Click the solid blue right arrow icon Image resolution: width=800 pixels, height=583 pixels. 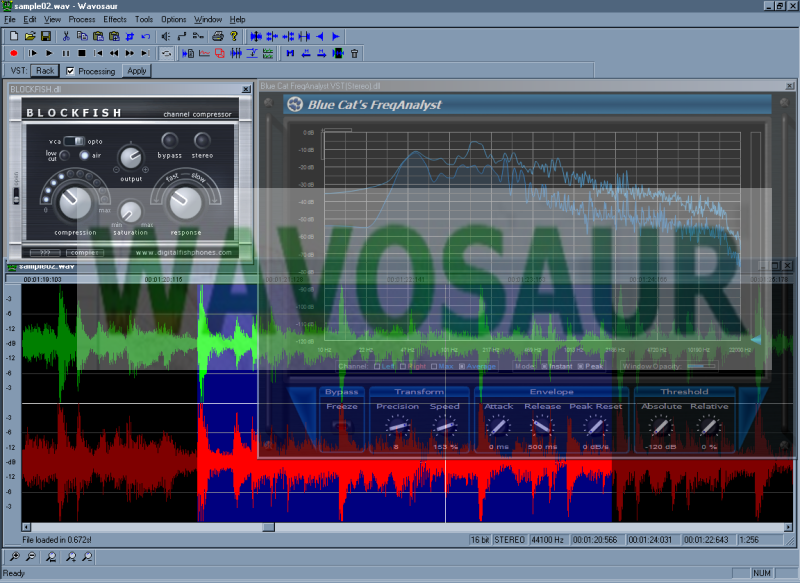coord(336,36)
